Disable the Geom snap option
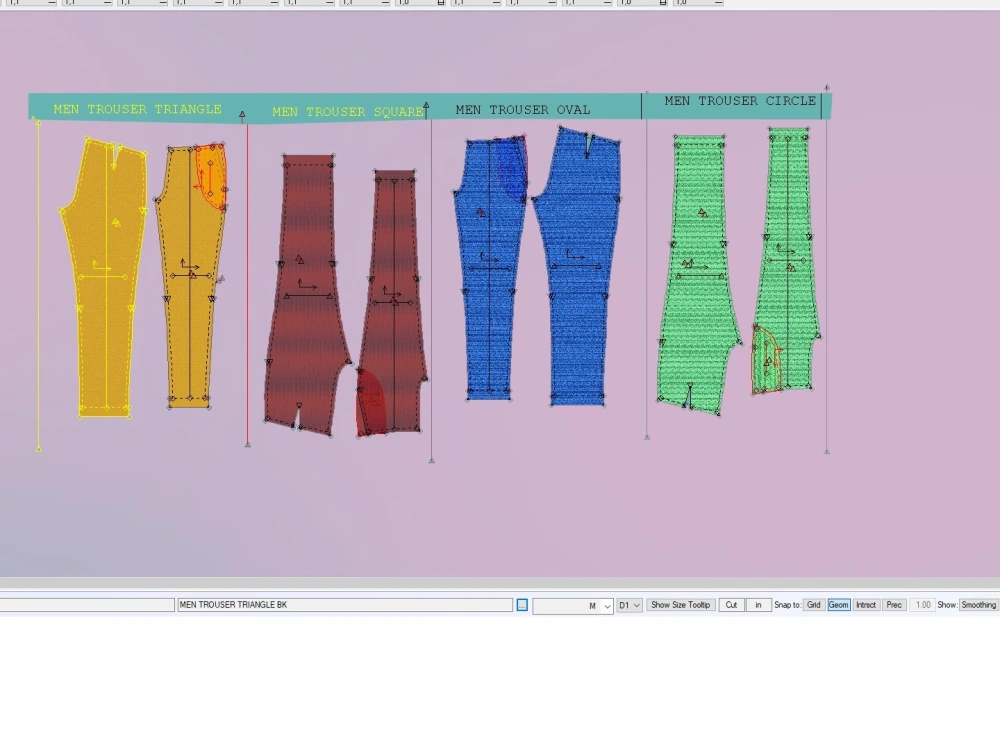The height and width of the screenshot is (750, 1000). (838, 605)
